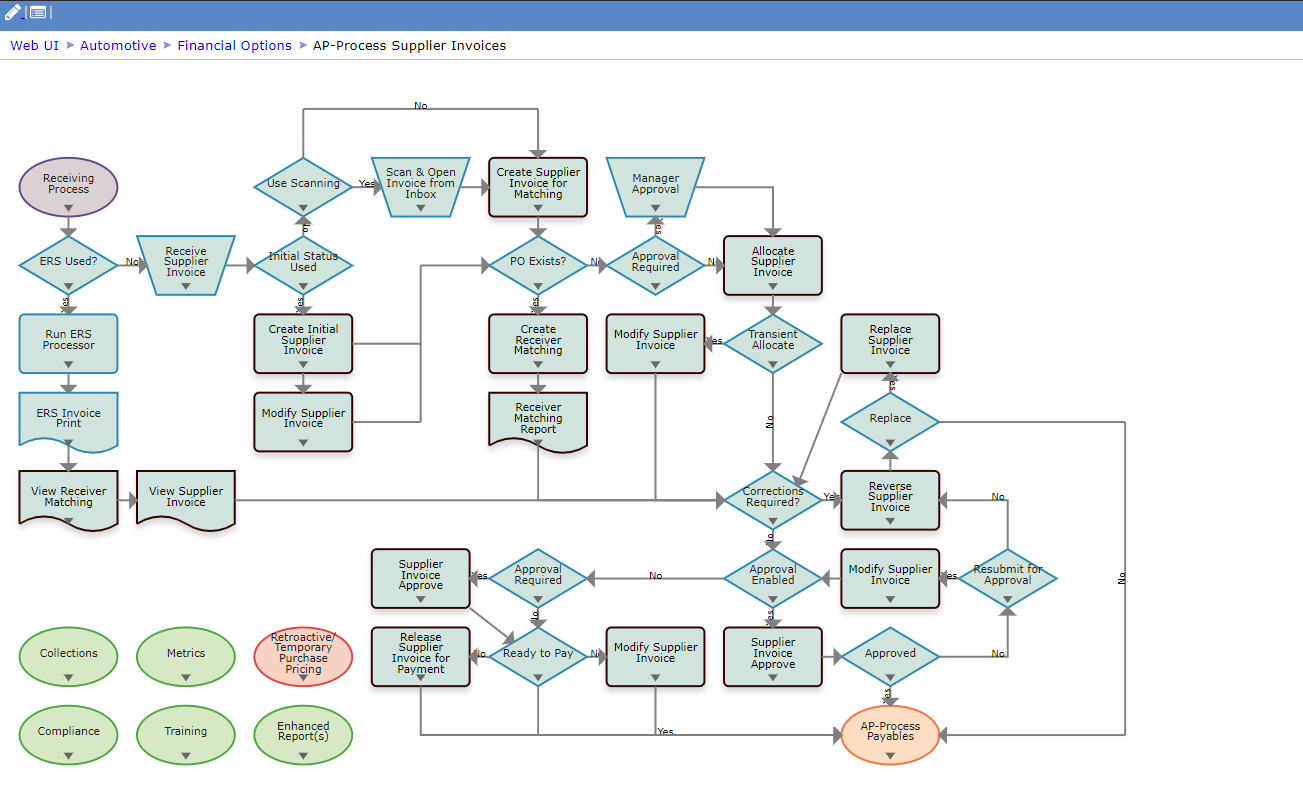Open the Allocate Supplier Invoice step
Screen dimensions: 1303x803
pos(772,262)
